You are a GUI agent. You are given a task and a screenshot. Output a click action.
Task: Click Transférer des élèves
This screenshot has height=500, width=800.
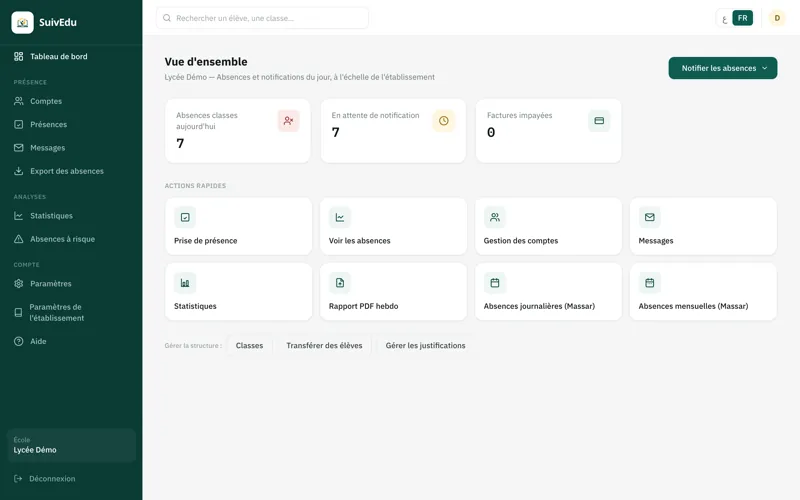click(324, 345)
